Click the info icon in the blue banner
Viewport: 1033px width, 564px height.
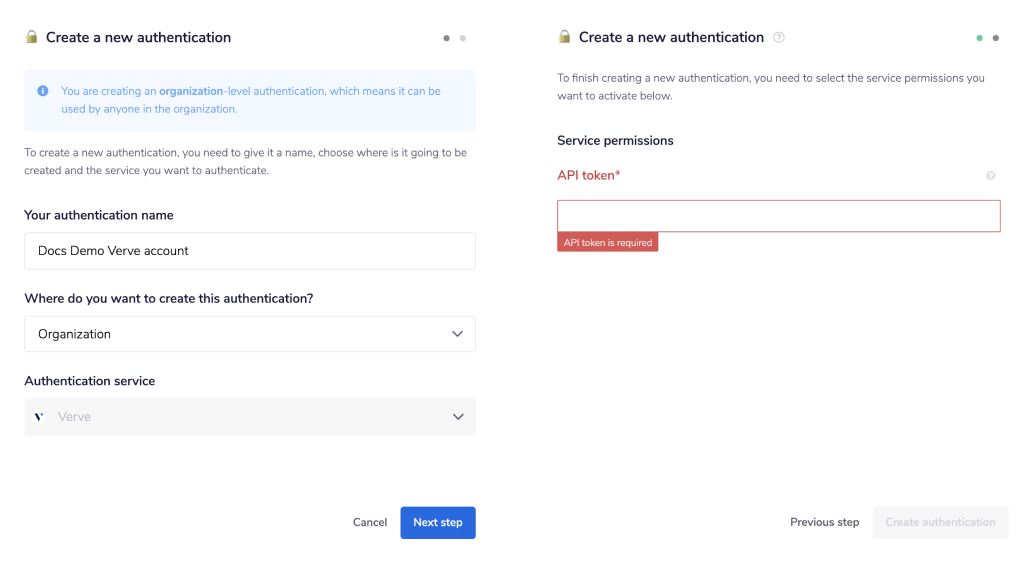(x=43, y=91)
